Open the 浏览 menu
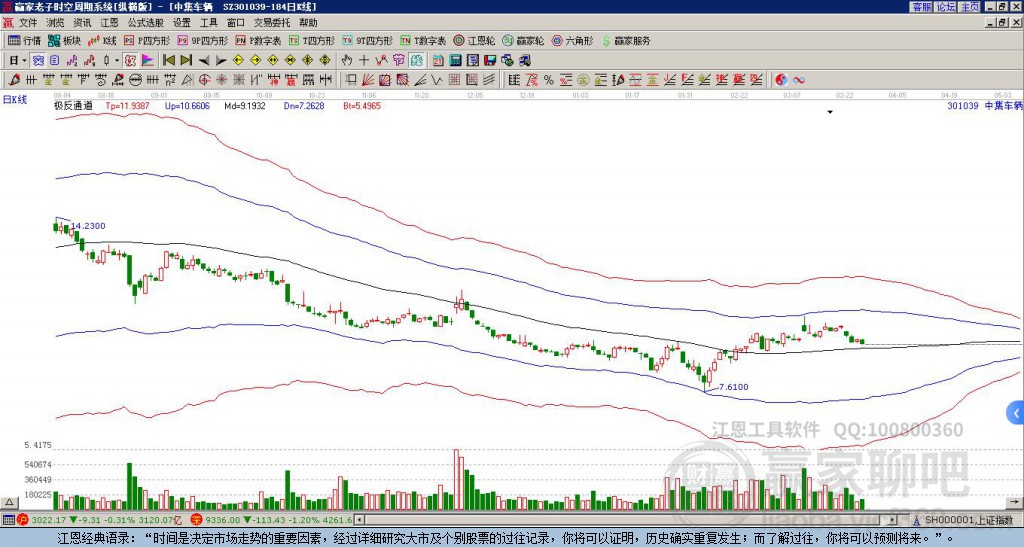 click(56, 23)
